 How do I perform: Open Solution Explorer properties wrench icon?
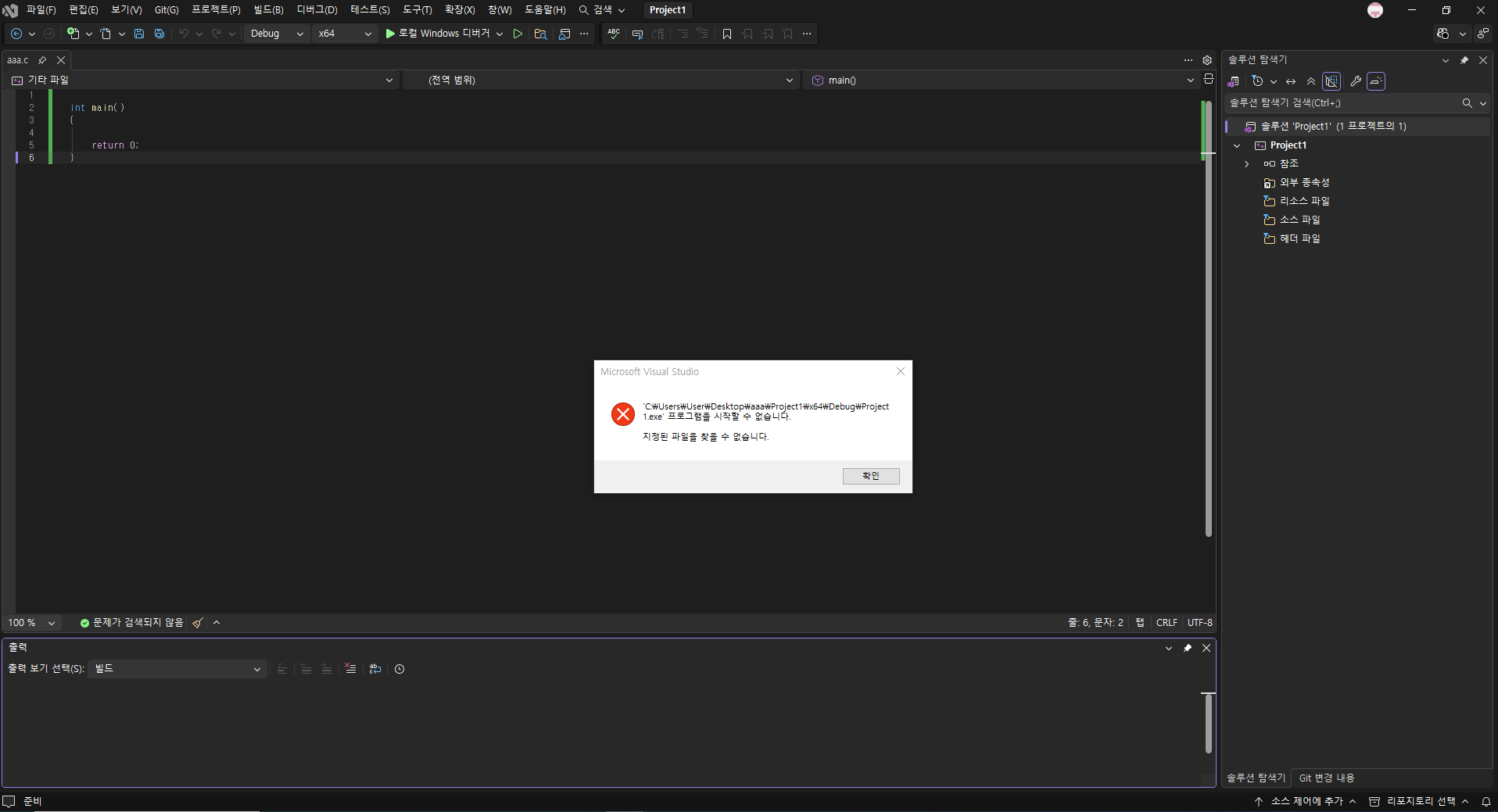[x=1356, y=81]
